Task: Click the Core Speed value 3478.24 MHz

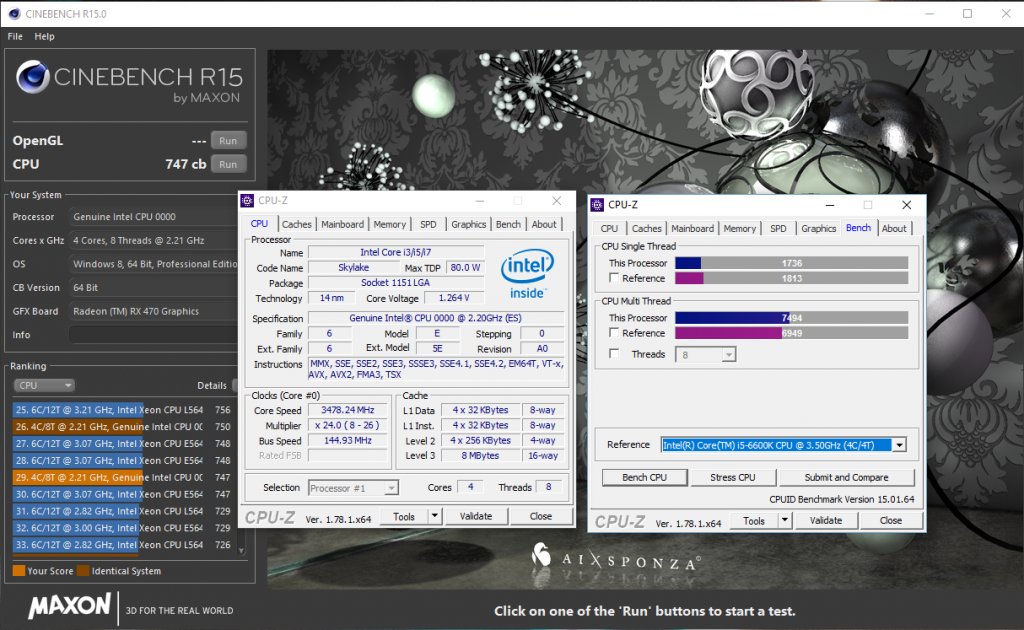Action: point(347,410)
